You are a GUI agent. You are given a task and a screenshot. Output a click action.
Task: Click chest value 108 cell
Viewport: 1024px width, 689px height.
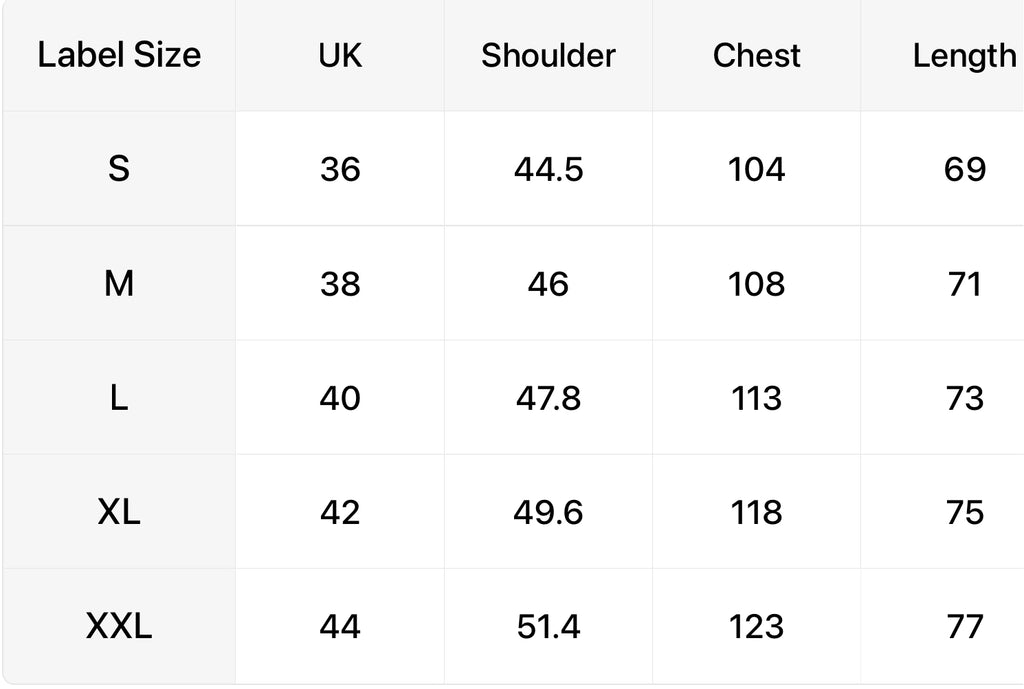tap(756, 283)
